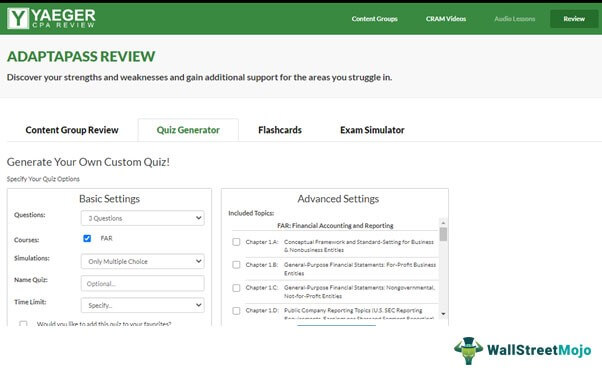
Task: Open the Simulations dropdown showing Only Multiple Choice
Action: click(142, 261)
